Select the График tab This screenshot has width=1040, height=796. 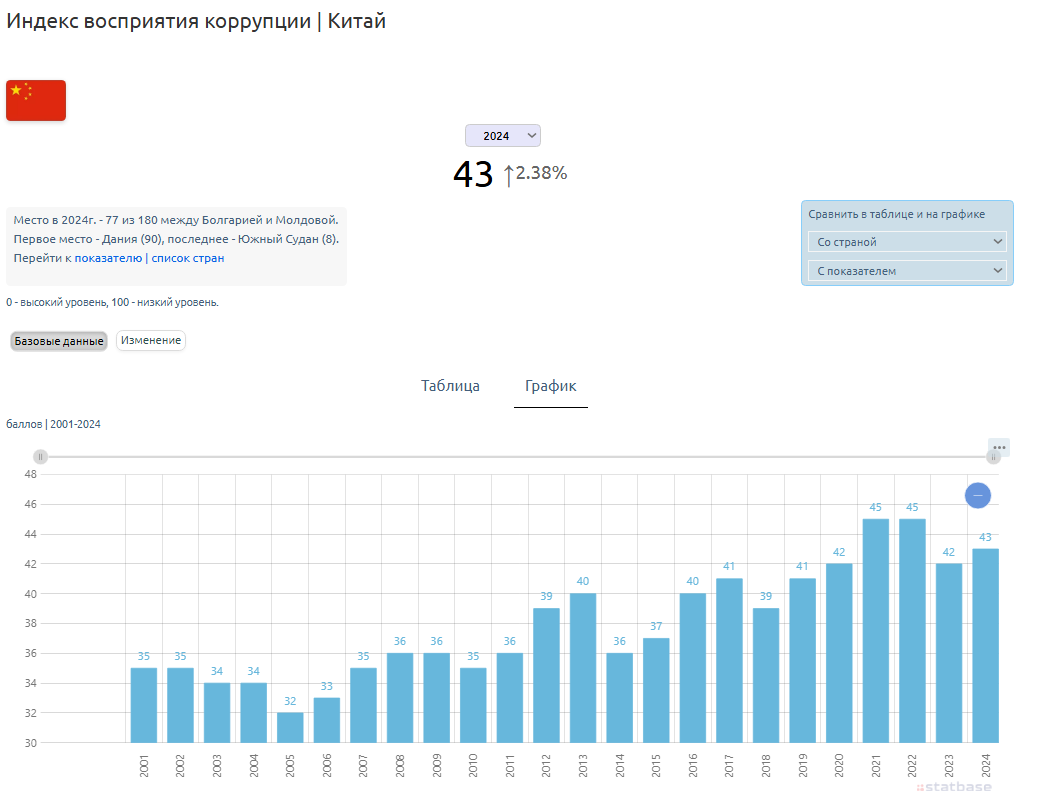(x=550, y=386)
